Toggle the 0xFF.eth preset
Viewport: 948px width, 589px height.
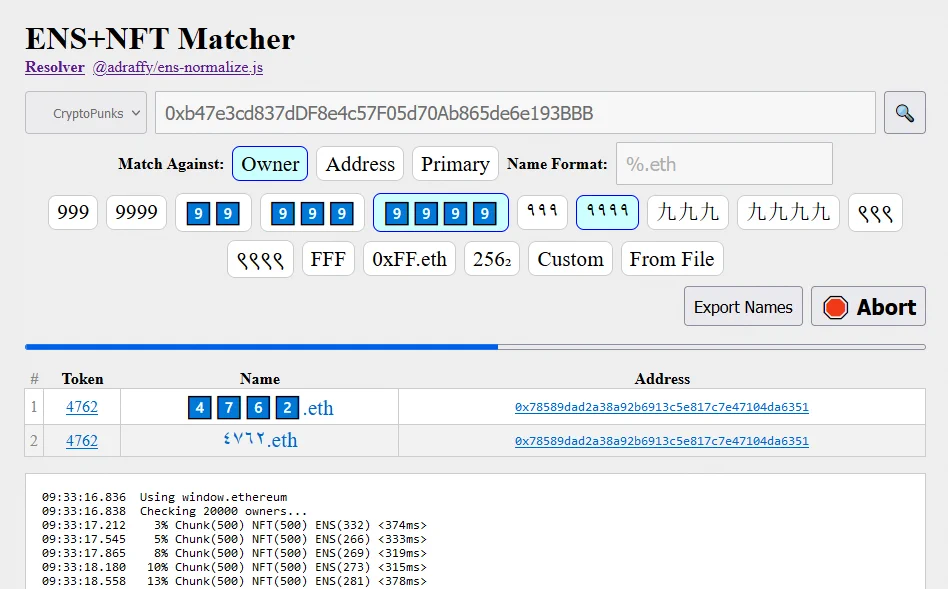click(x=409, y=259)
